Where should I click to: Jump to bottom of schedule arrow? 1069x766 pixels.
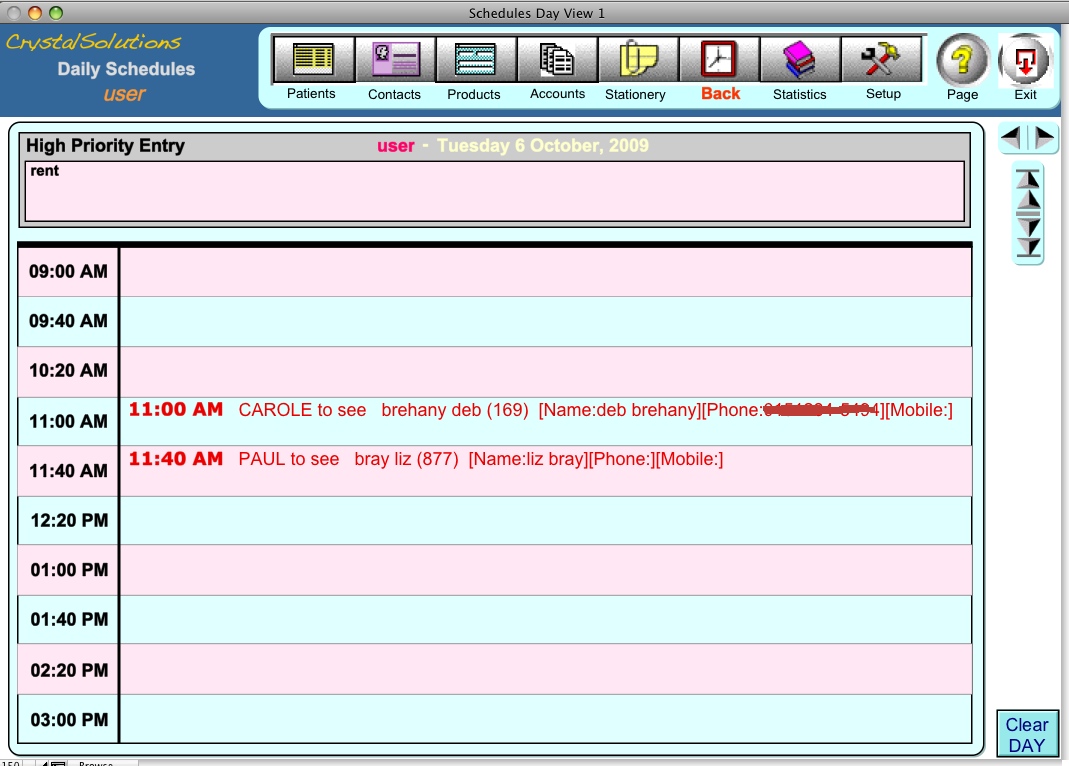[1028, 248]
